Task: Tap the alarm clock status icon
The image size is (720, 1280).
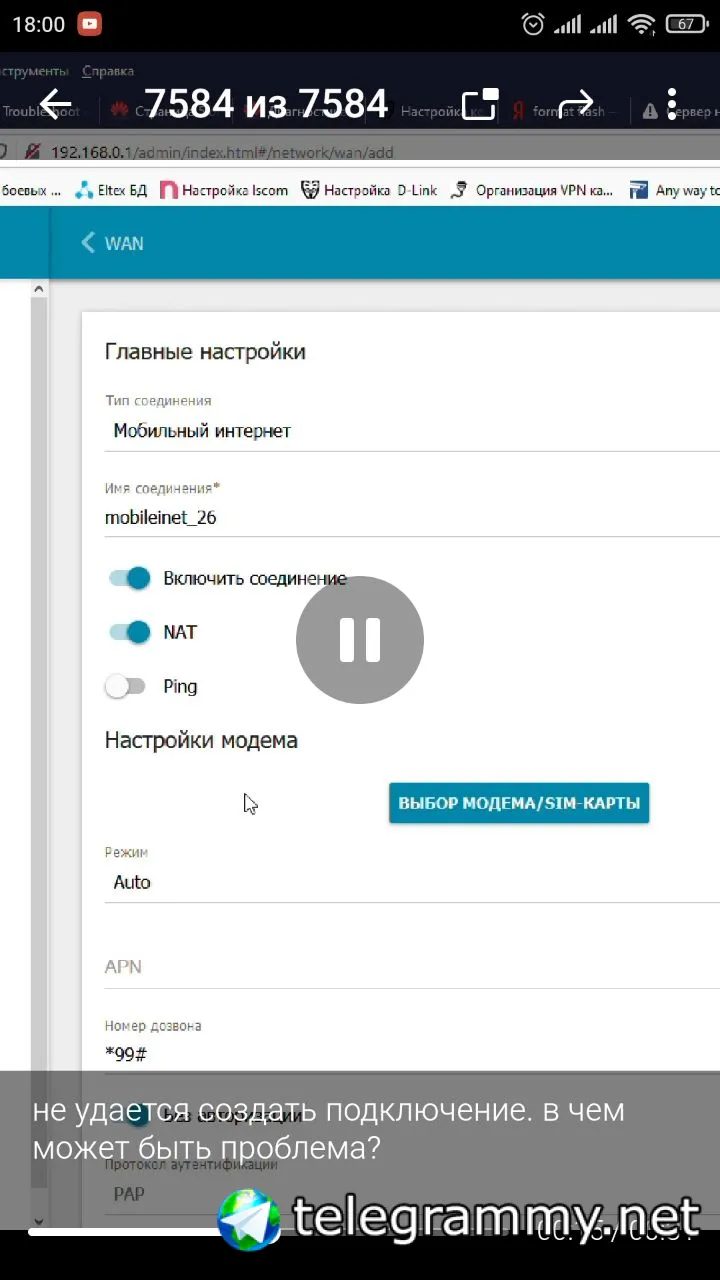Action: pyautogui.click(x=533, y=24)
